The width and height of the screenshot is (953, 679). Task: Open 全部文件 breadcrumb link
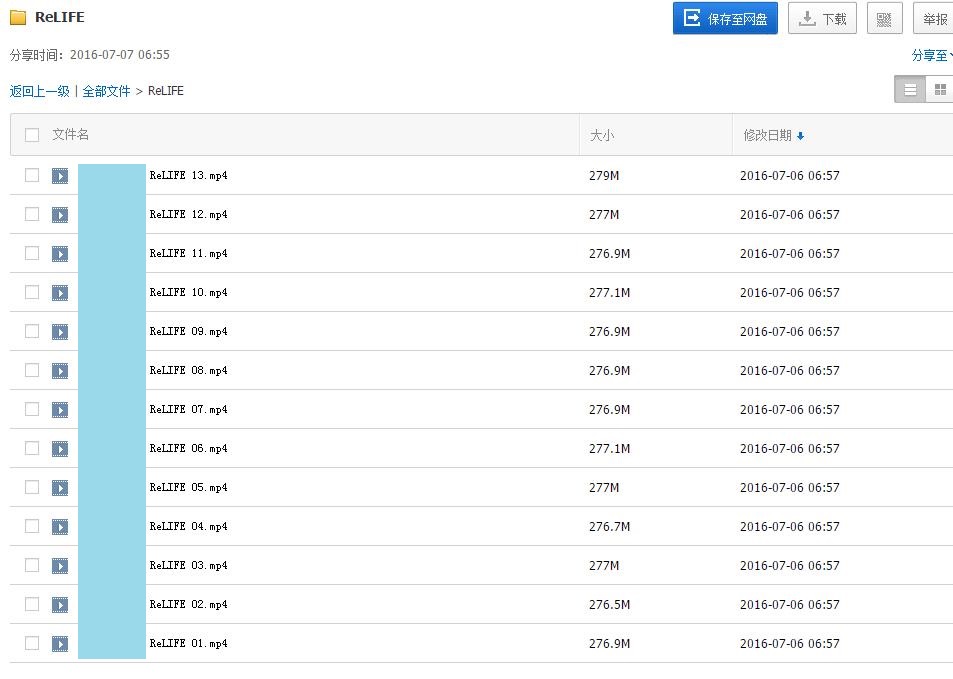pos(106,91)
